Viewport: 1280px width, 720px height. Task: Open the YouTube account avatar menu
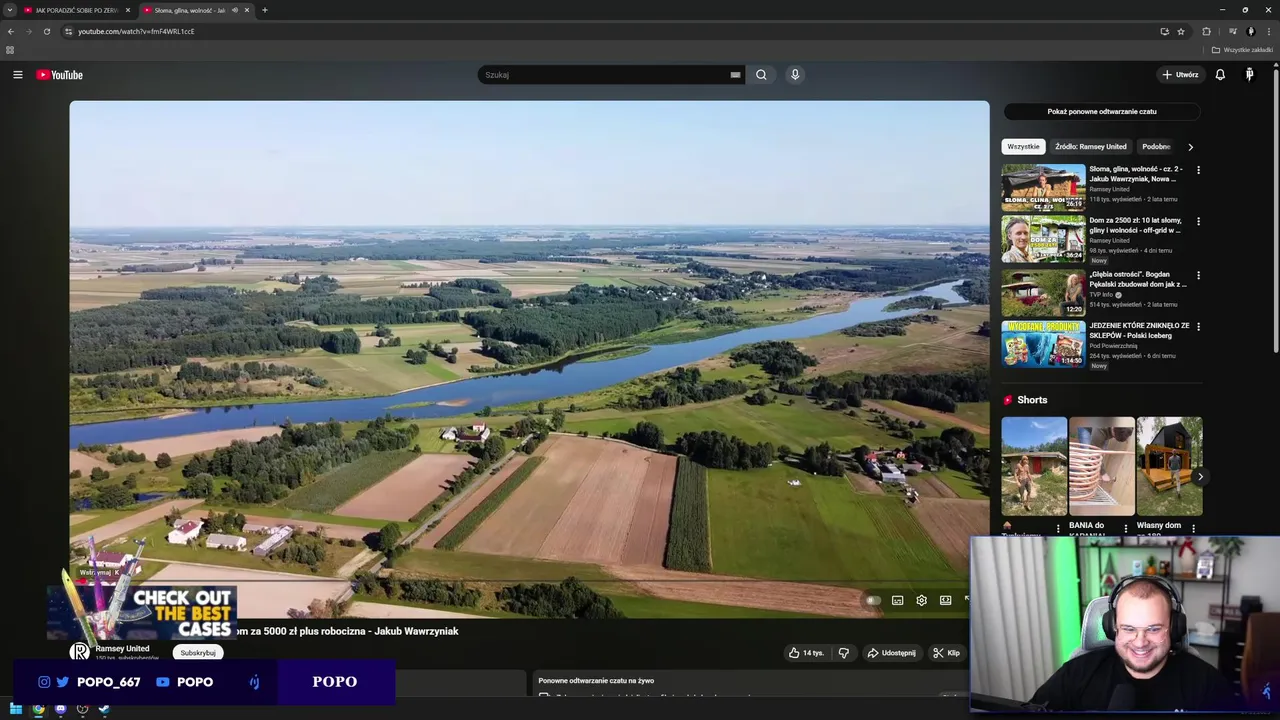point(1249,75)
